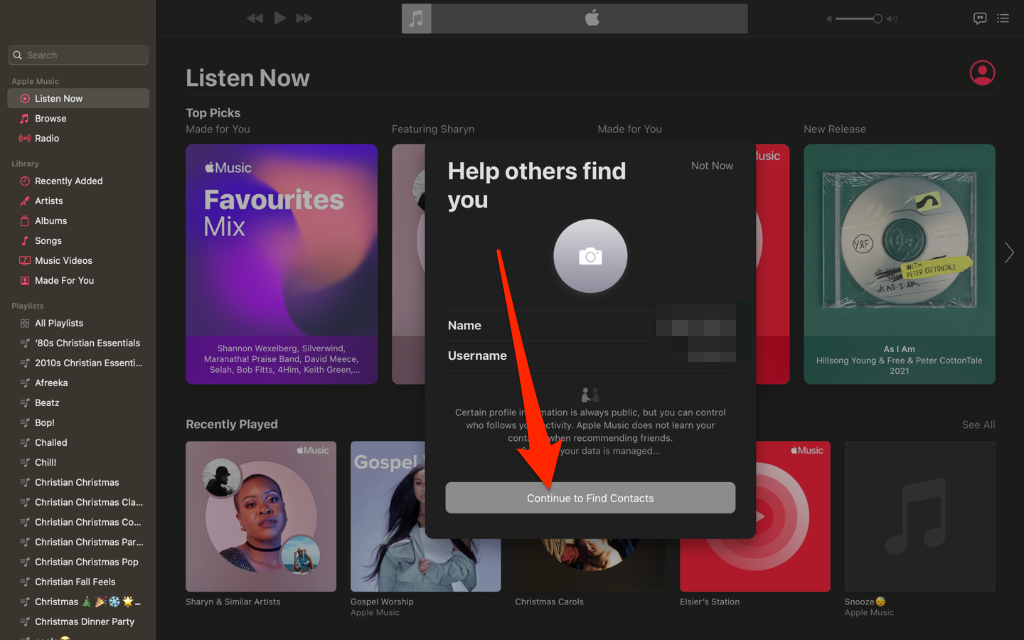Dismiss the dialog with Not Now
This screenshot has width=1024, height=640.
pos(712,166)
